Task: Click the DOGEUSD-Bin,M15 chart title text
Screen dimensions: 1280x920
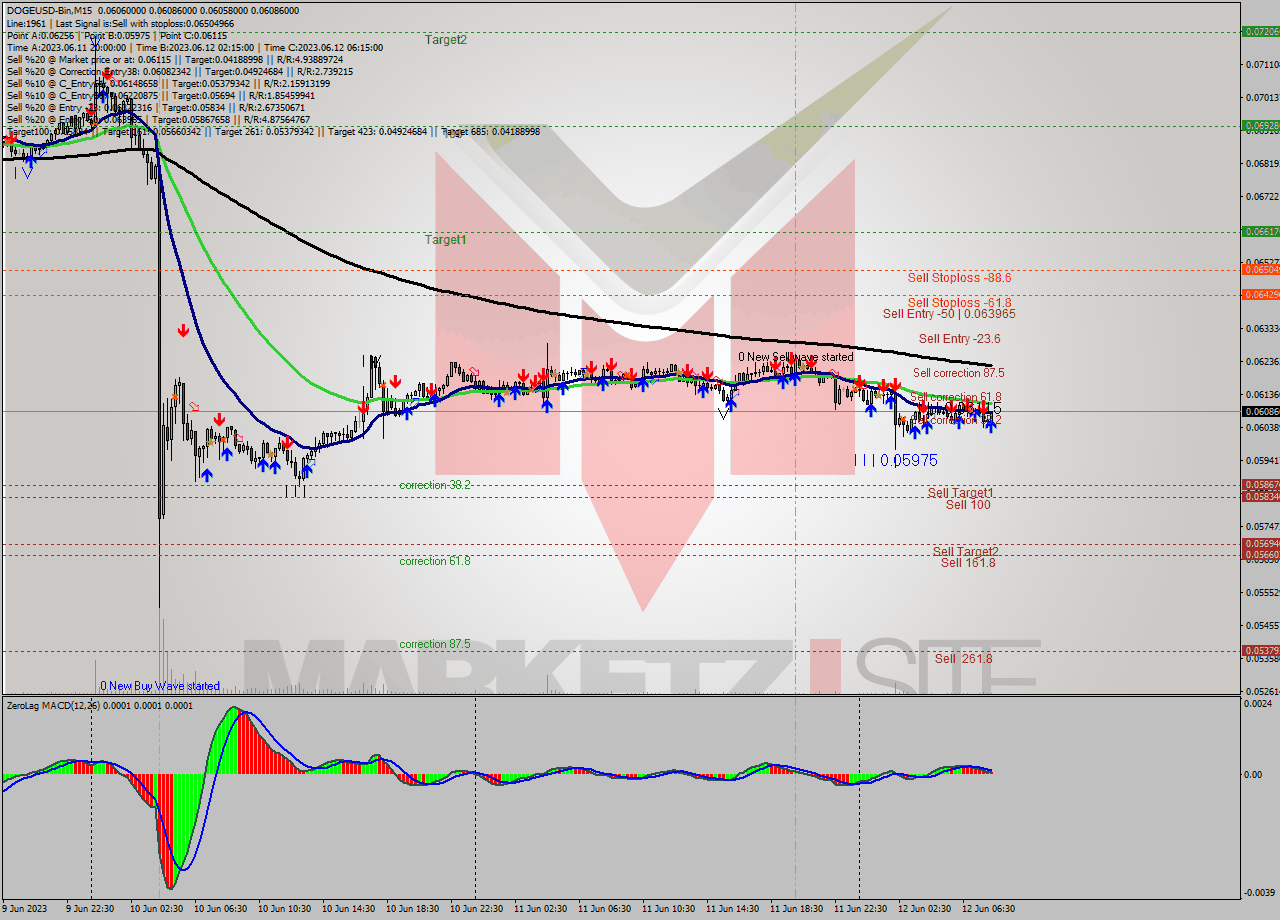Action: [x=49, y=10]
